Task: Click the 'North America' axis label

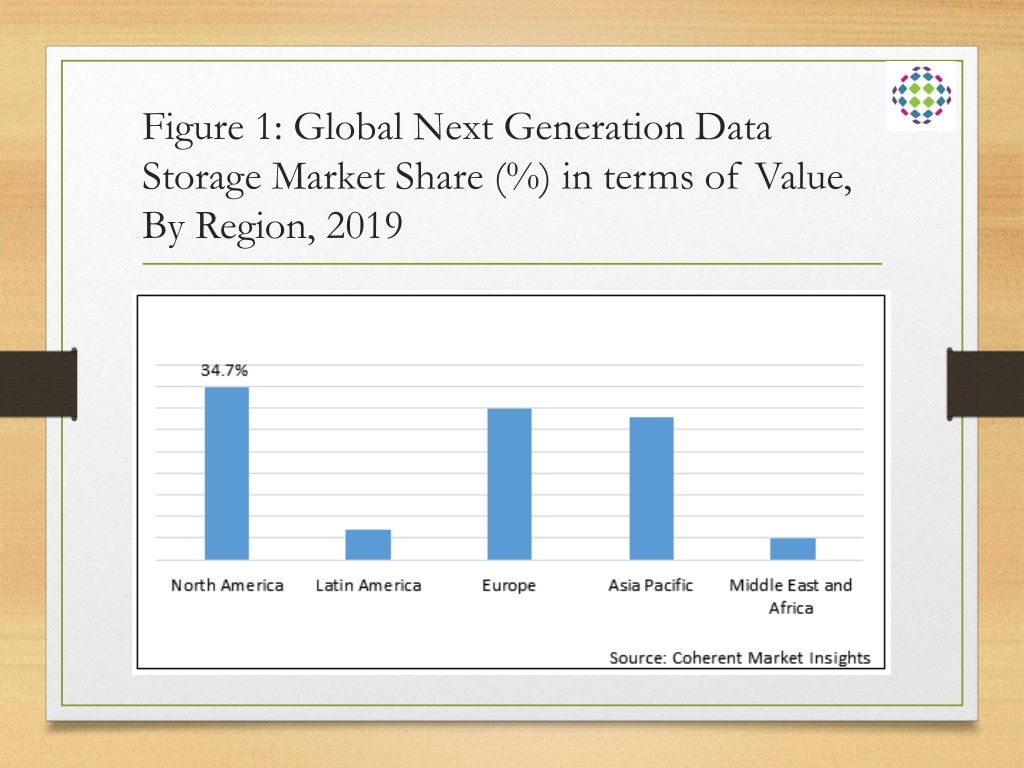Action: pyautogui.click(x=227, y=585)
